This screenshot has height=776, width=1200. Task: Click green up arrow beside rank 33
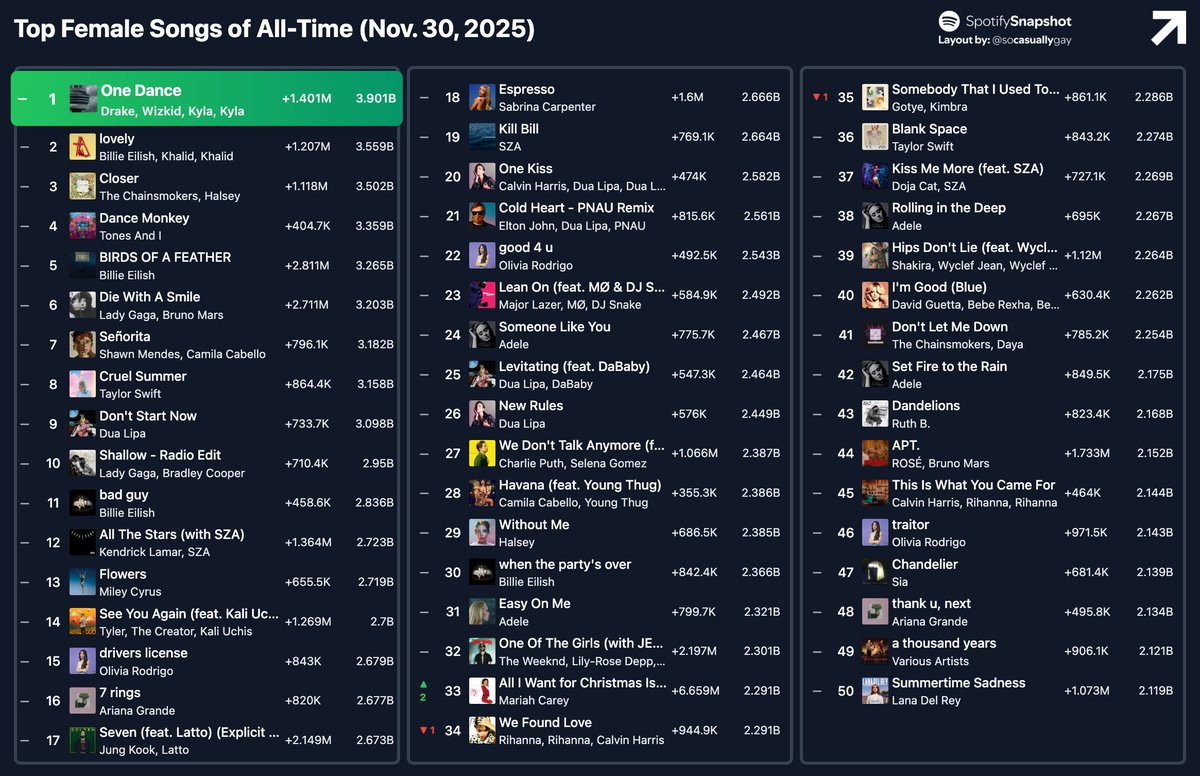click(423, 684)
